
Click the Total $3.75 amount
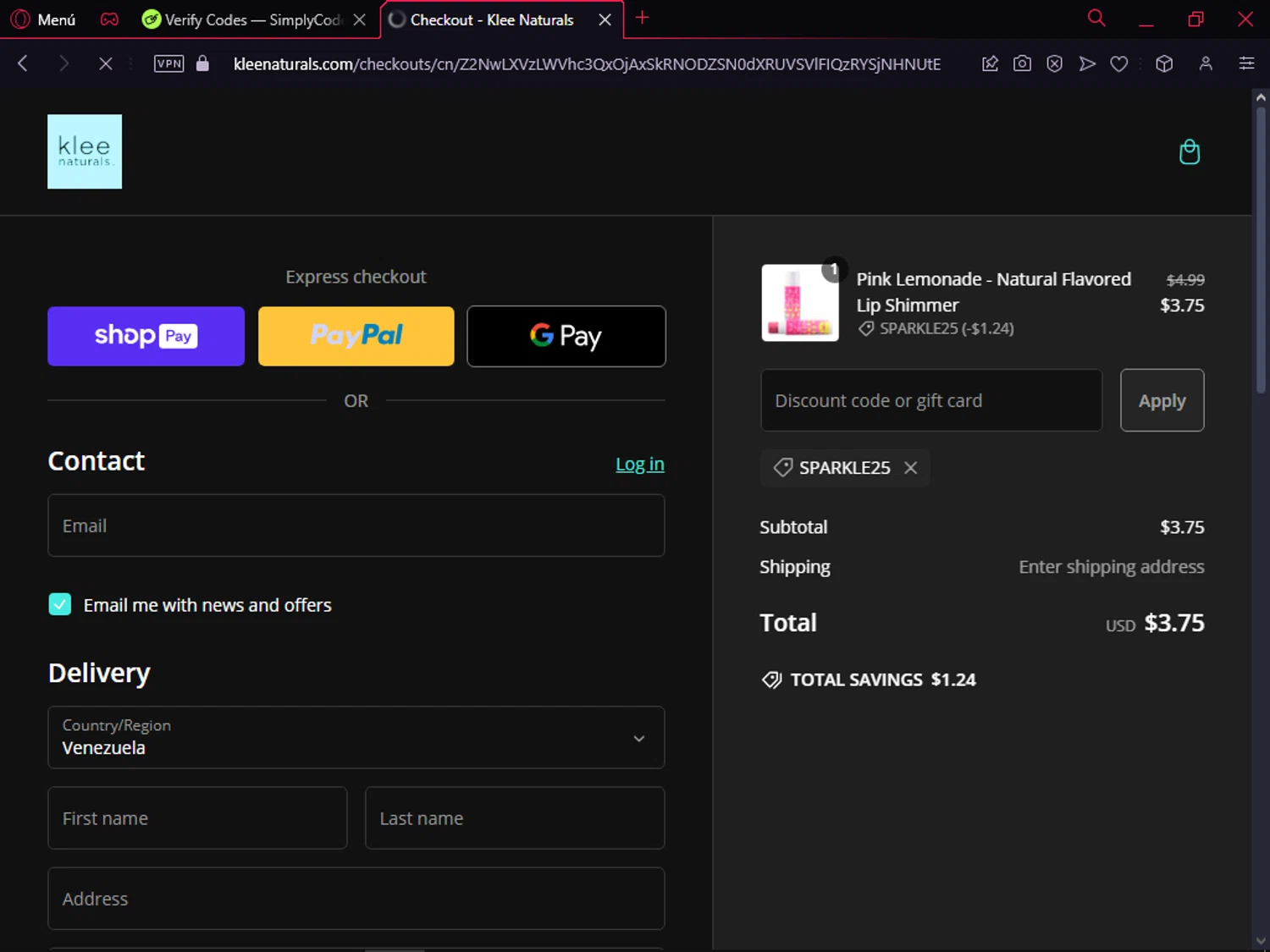coord(1173,623)
